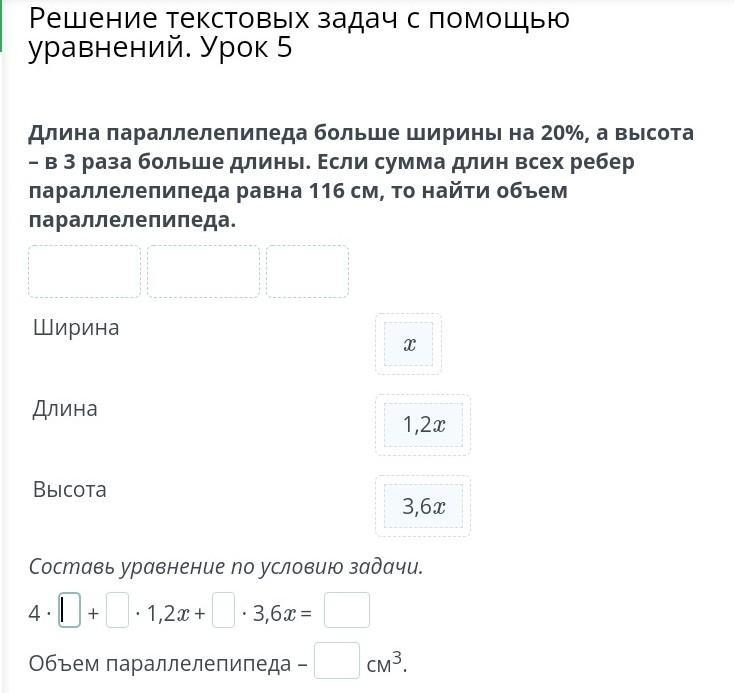The image size is (735, 693).
Task: Click the 'см³' unit label
Action: pos(384,663)
